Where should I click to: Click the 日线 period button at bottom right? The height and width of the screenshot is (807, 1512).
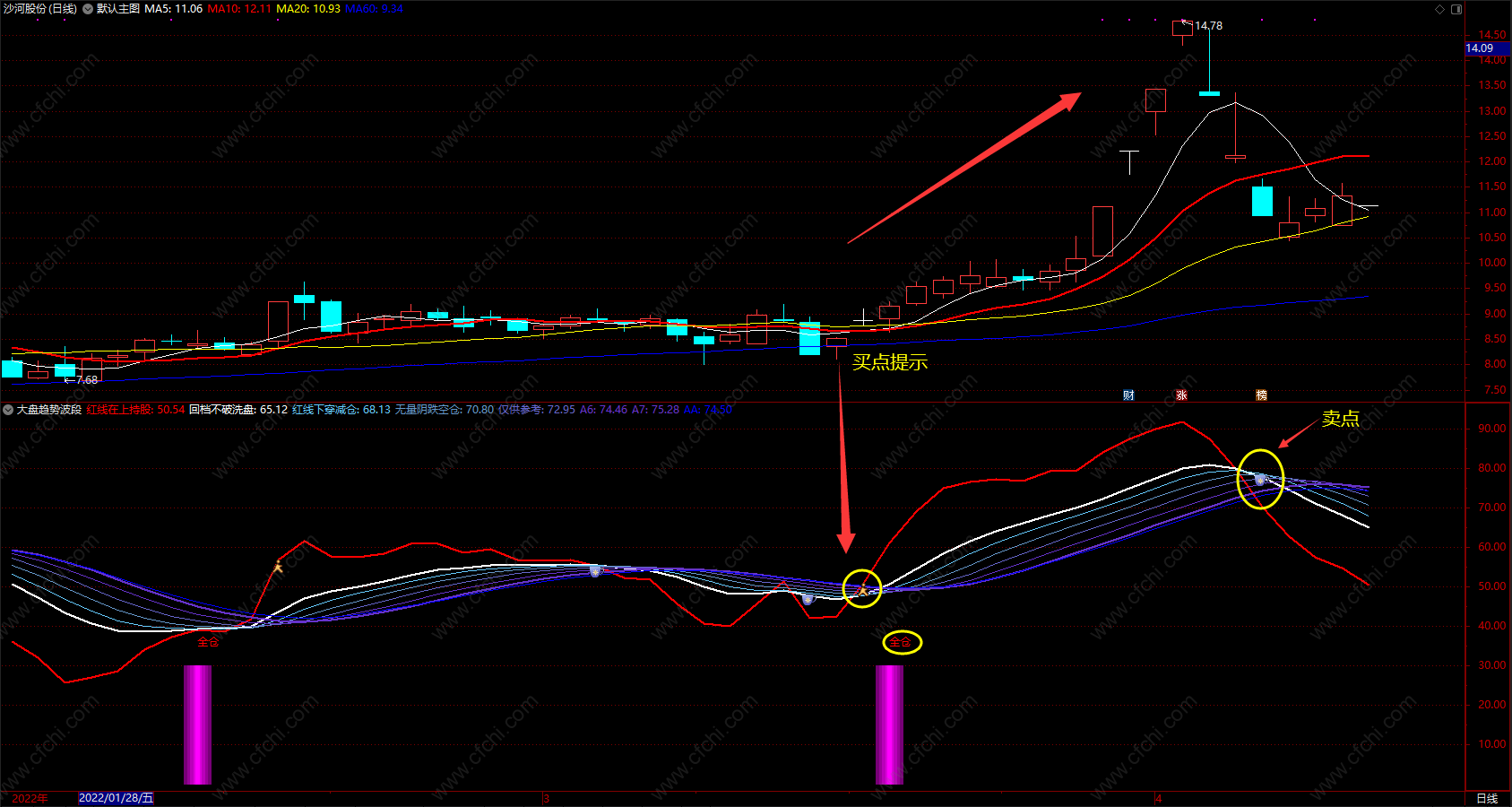(1487, 798)
